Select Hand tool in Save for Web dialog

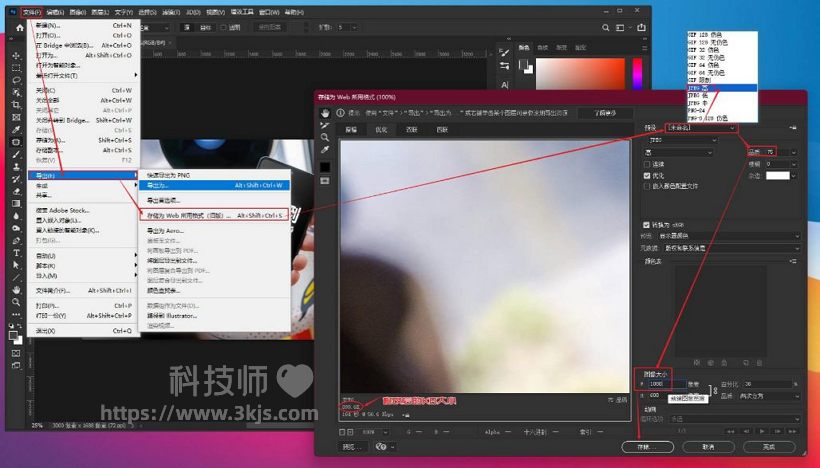[x=325, y=113]
